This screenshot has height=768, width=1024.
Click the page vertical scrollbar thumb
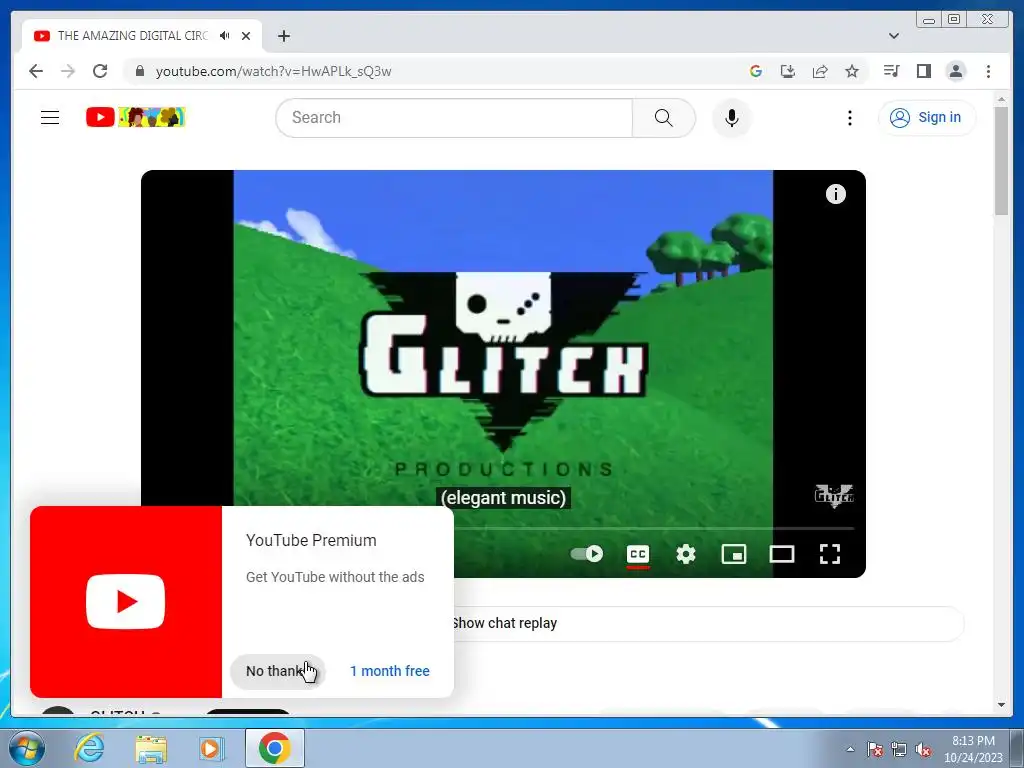(1001, 160)
